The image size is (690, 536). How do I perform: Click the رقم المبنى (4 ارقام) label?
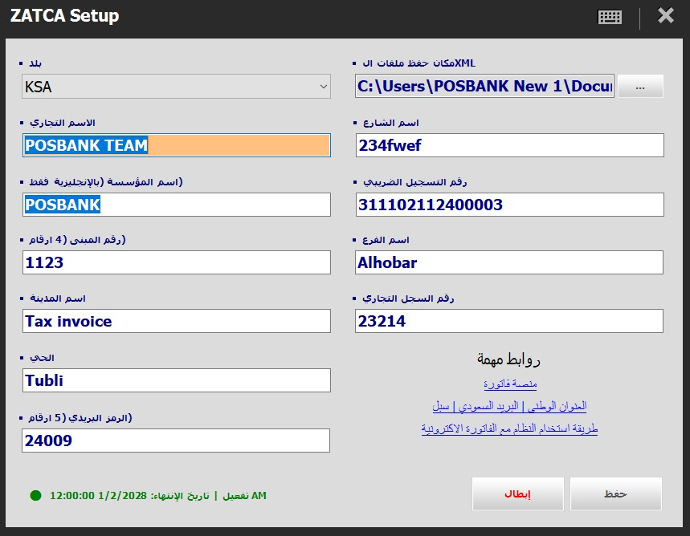pyautogui.click(x=77, y=240)
